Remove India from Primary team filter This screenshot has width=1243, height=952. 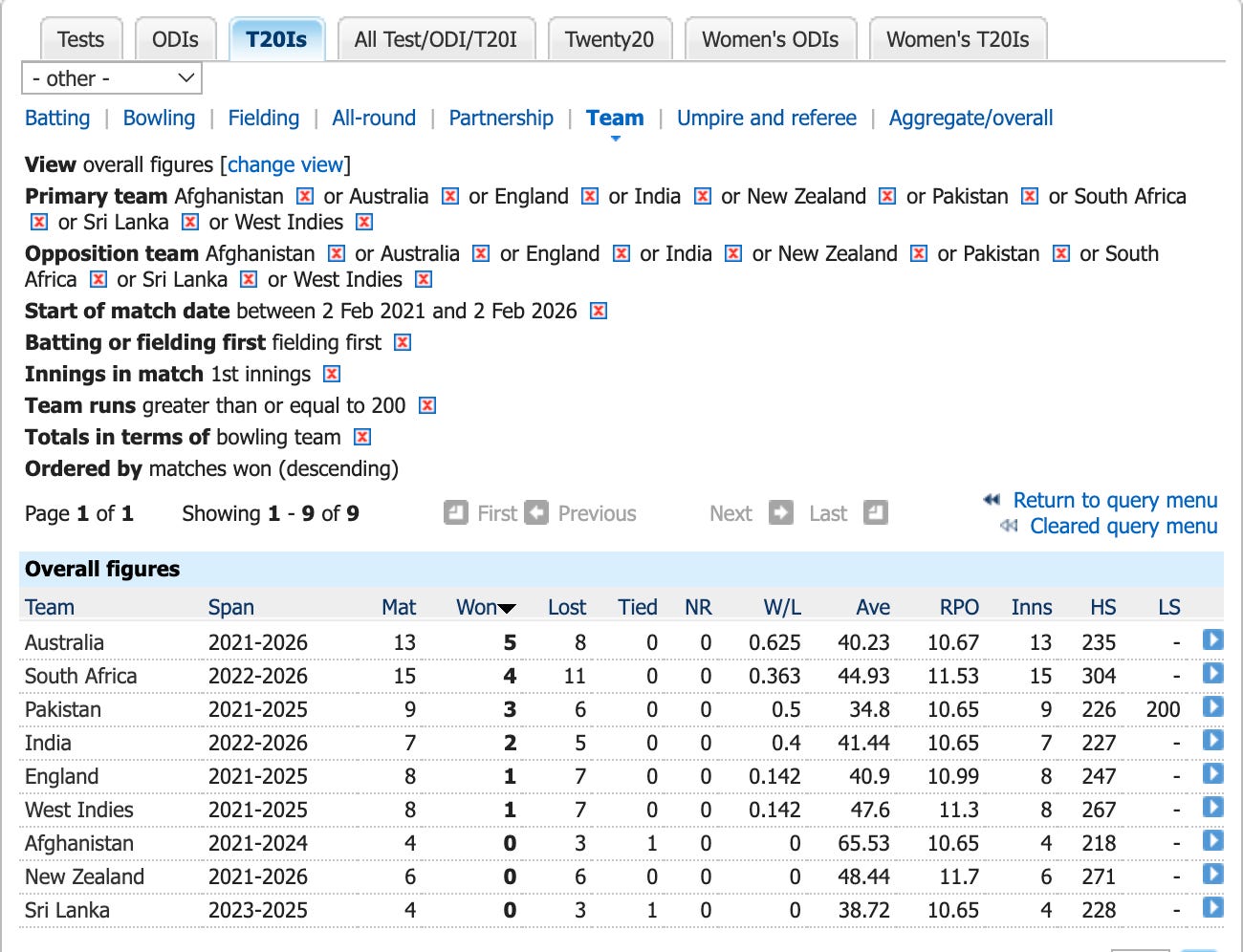[703, 196]
